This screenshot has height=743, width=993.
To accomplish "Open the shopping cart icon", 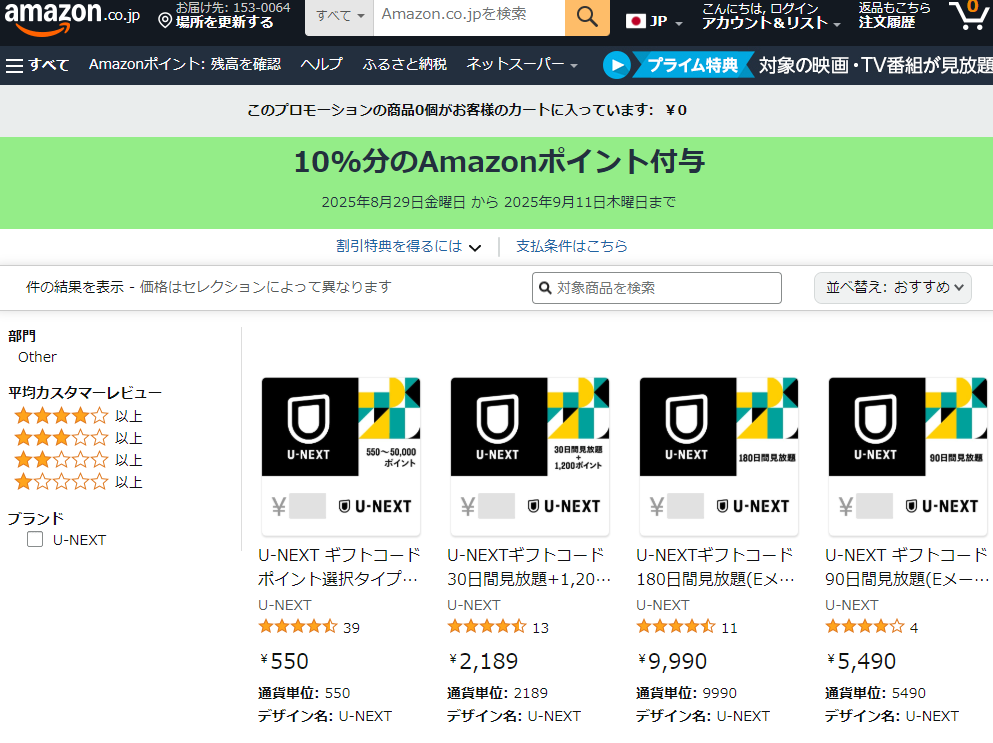I will click(967, 17).
